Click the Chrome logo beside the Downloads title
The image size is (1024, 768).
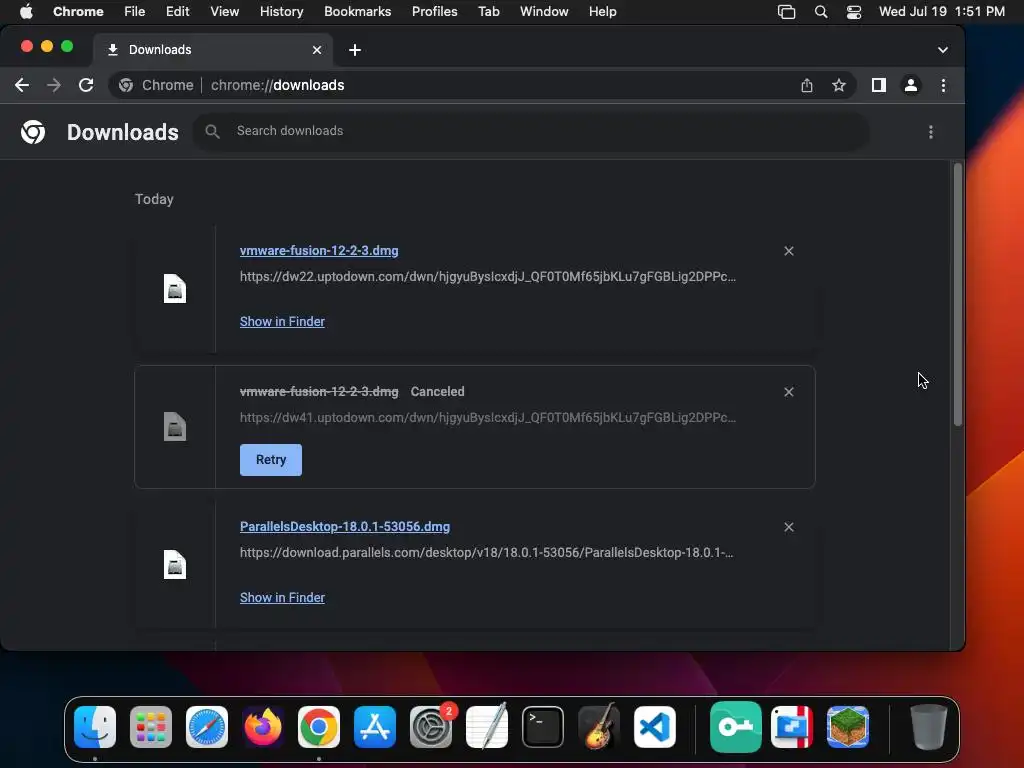pos(33,132)
